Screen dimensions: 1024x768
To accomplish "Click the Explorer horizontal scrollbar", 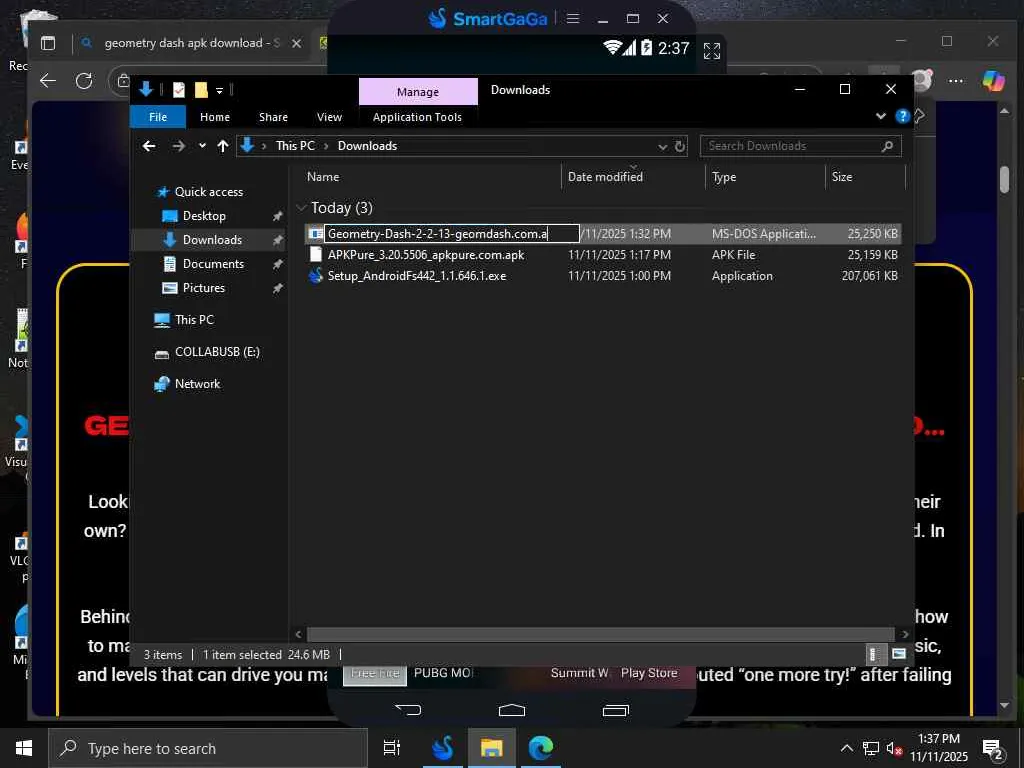I will tap(600, 634).
